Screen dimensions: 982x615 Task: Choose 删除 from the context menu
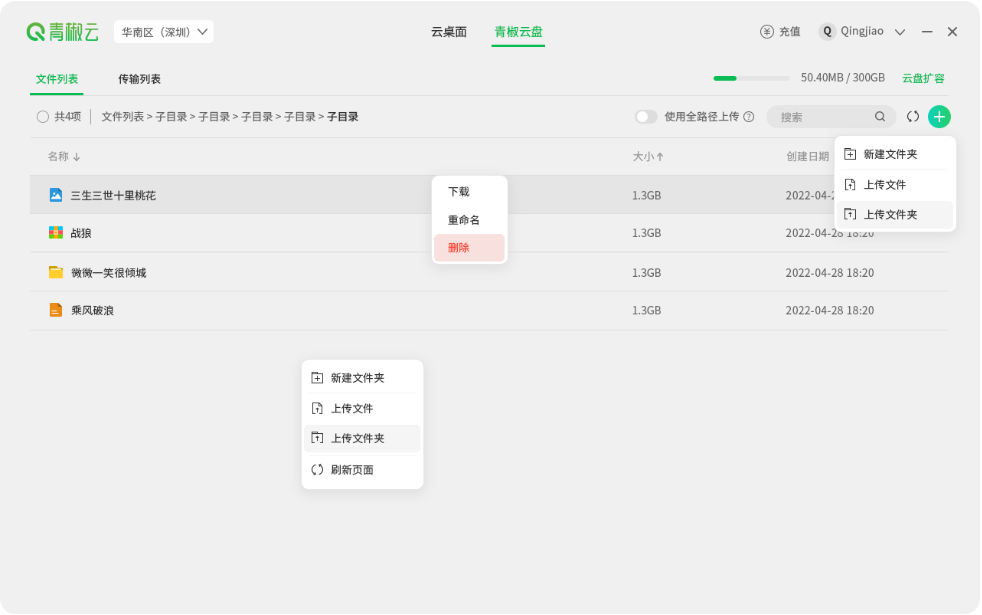click(469, 248)
